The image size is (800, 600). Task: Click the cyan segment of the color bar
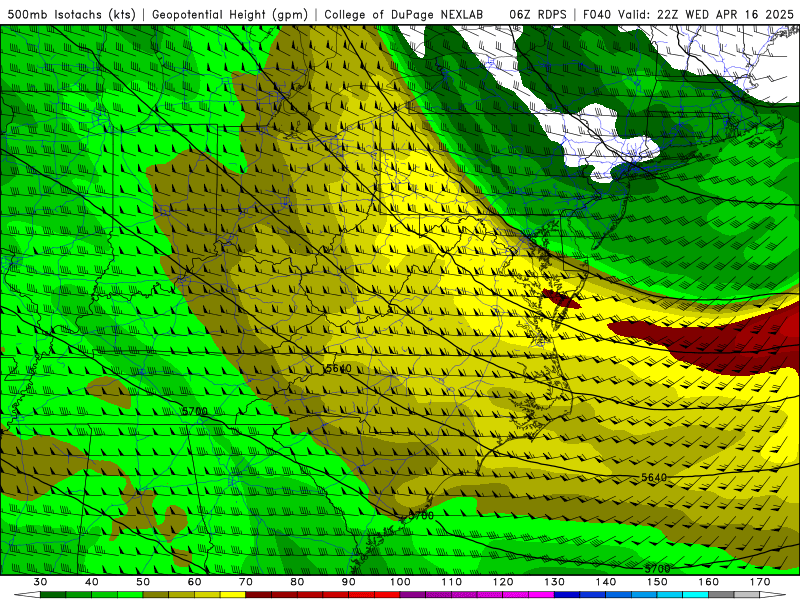[x=695, y=595]
